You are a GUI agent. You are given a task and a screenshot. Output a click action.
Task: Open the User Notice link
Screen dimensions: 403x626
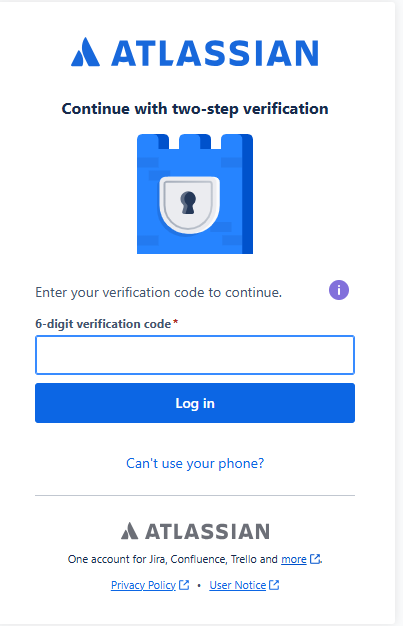[x=238, y=585]
